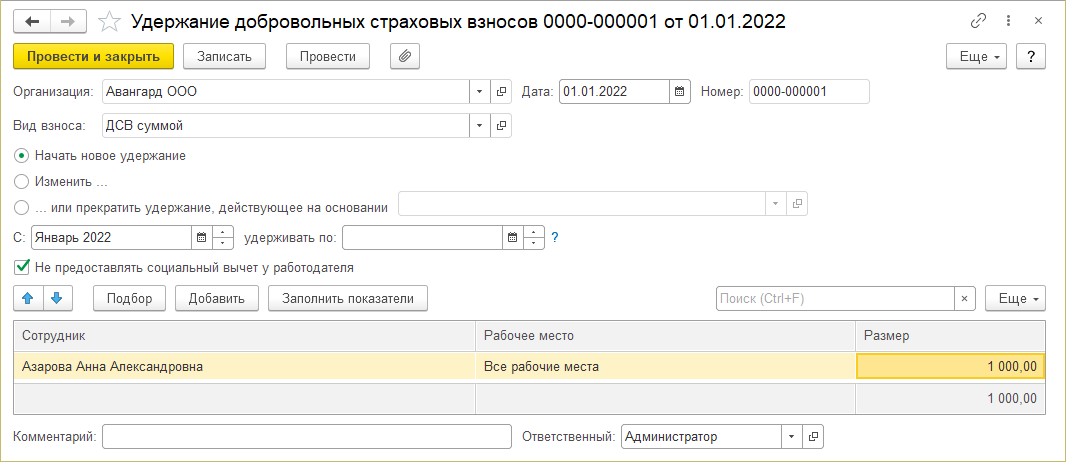Uncheck 'Не предоставлять социальный вычет у работодателя'

pos(22,268)
